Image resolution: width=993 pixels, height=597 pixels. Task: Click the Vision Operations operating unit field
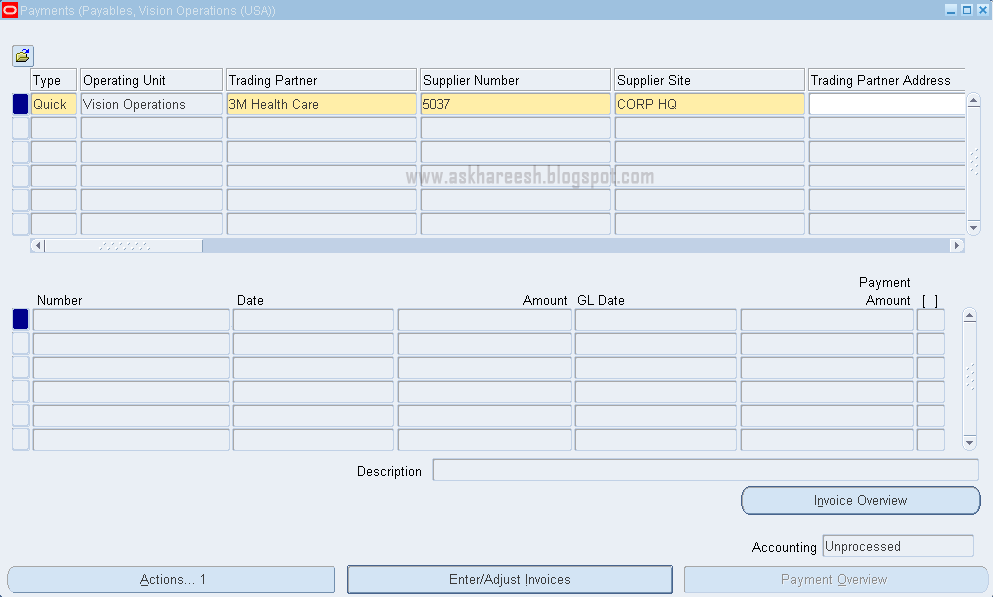pos(151,104)
